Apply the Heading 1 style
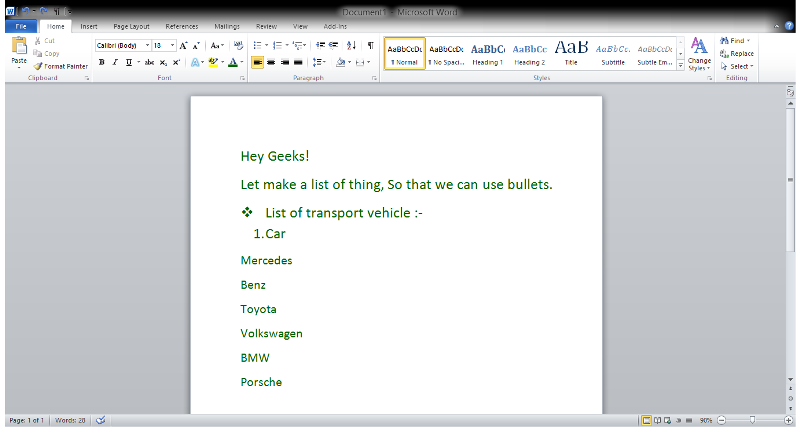Image resolution: width=800 pixels, height=431 pixels. [488, 53]
